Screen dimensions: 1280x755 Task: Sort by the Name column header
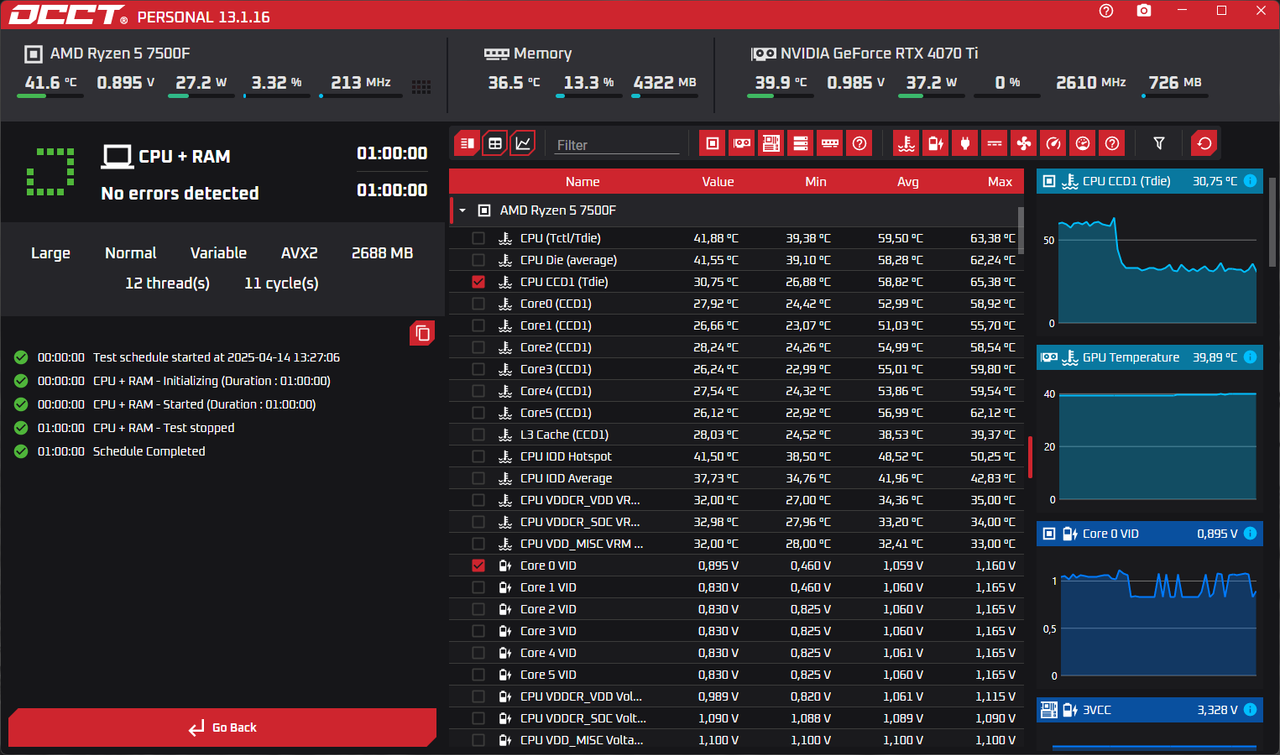582,181
